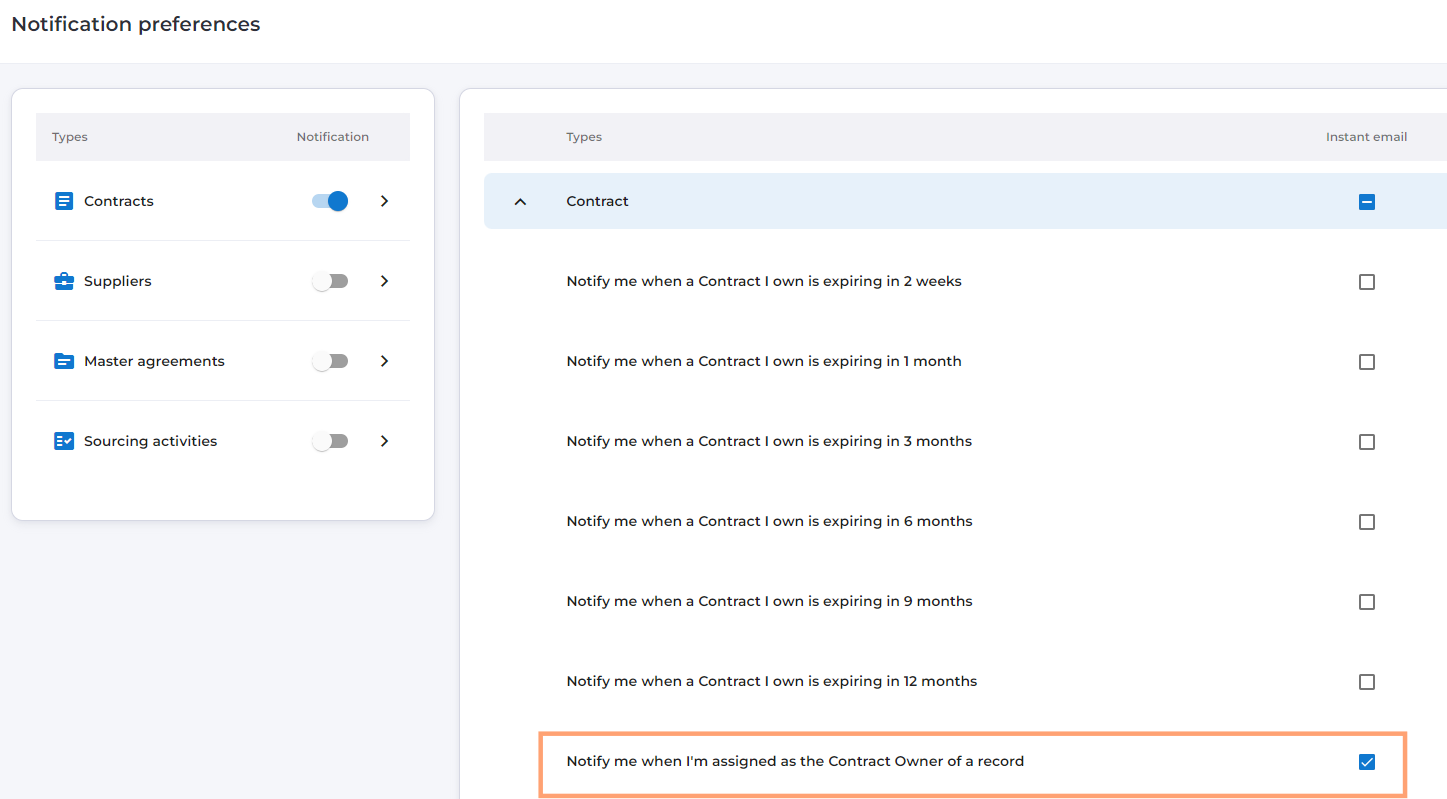1447x799 pixels.
Task: Enable instant email for expiring in 3 months
Action: 1367,442
